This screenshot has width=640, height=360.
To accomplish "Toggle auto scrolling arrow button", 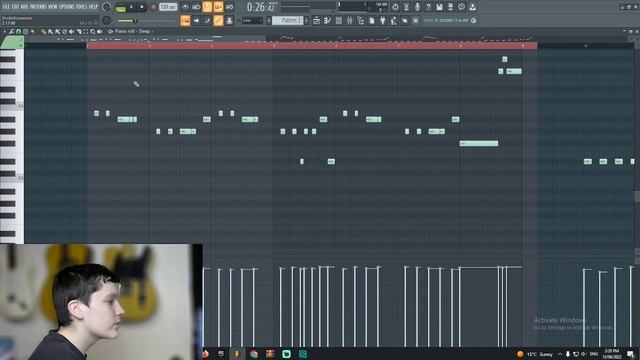I will coord(196,20).
